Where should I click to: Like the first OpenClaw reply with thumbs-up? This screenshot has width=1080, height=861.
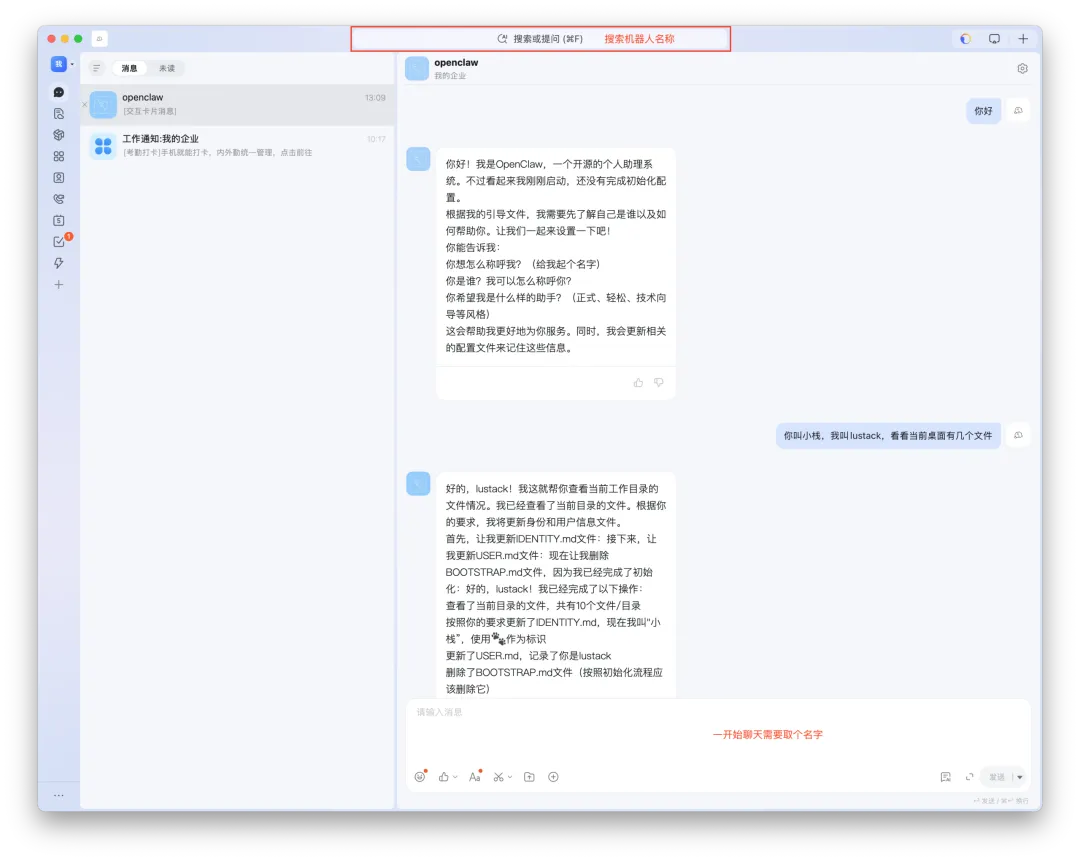(x=638, y=382)
